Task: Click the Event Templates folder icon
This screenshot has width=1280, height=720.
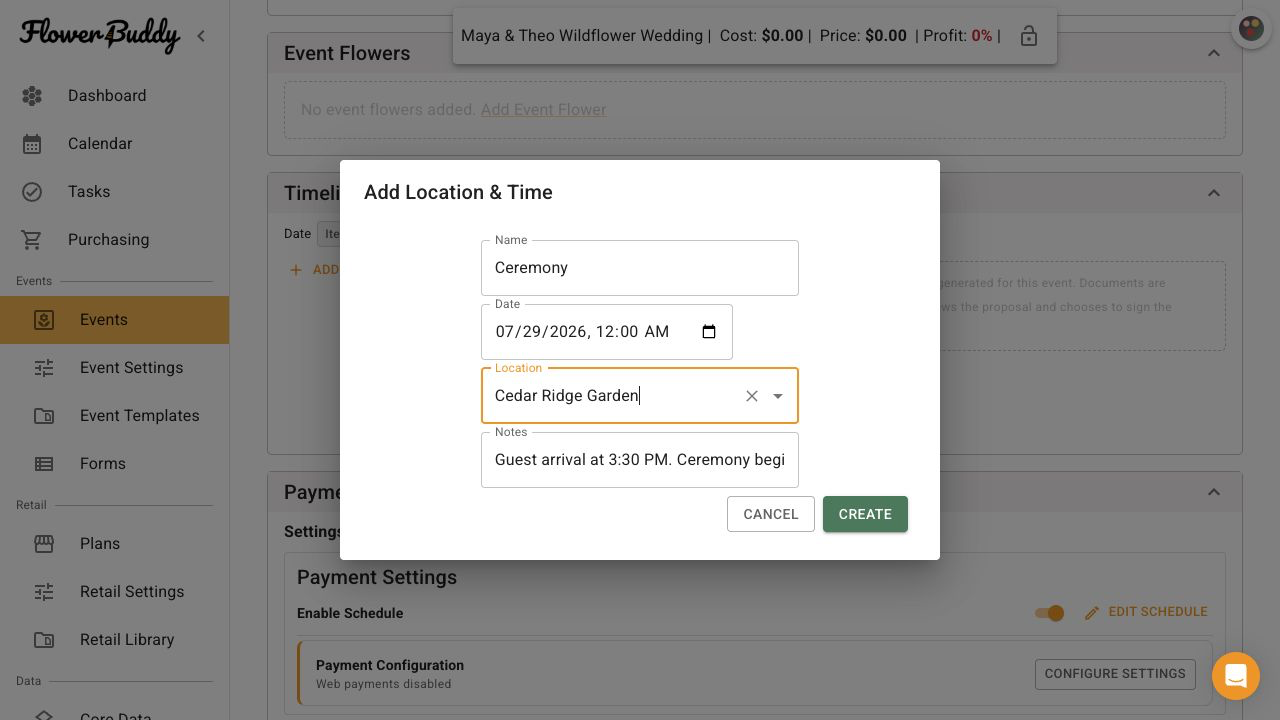Action: coord(44,416)
